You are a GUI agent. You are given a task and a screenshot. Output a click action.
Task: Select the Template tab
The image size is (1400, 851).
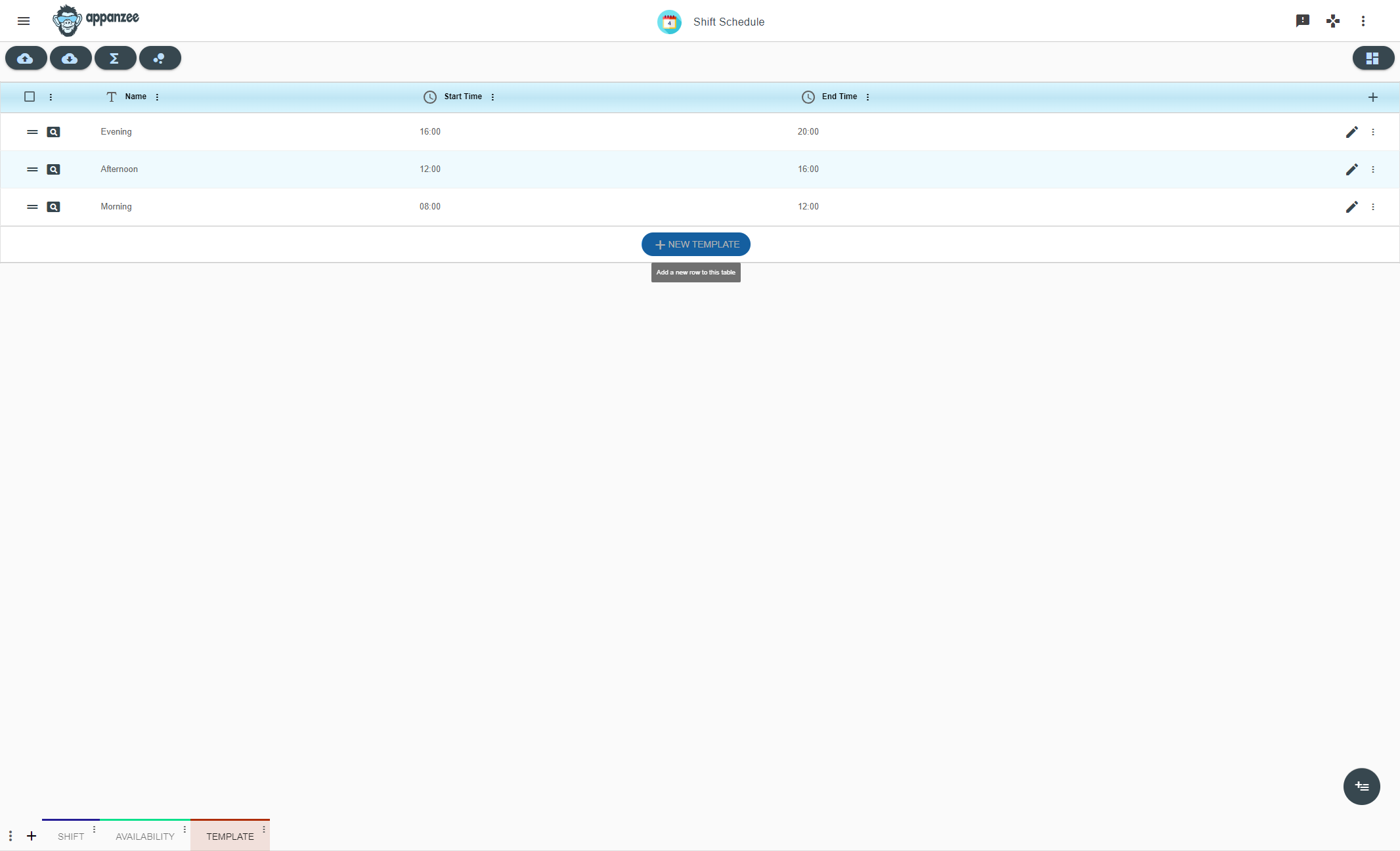pos(230,837)
